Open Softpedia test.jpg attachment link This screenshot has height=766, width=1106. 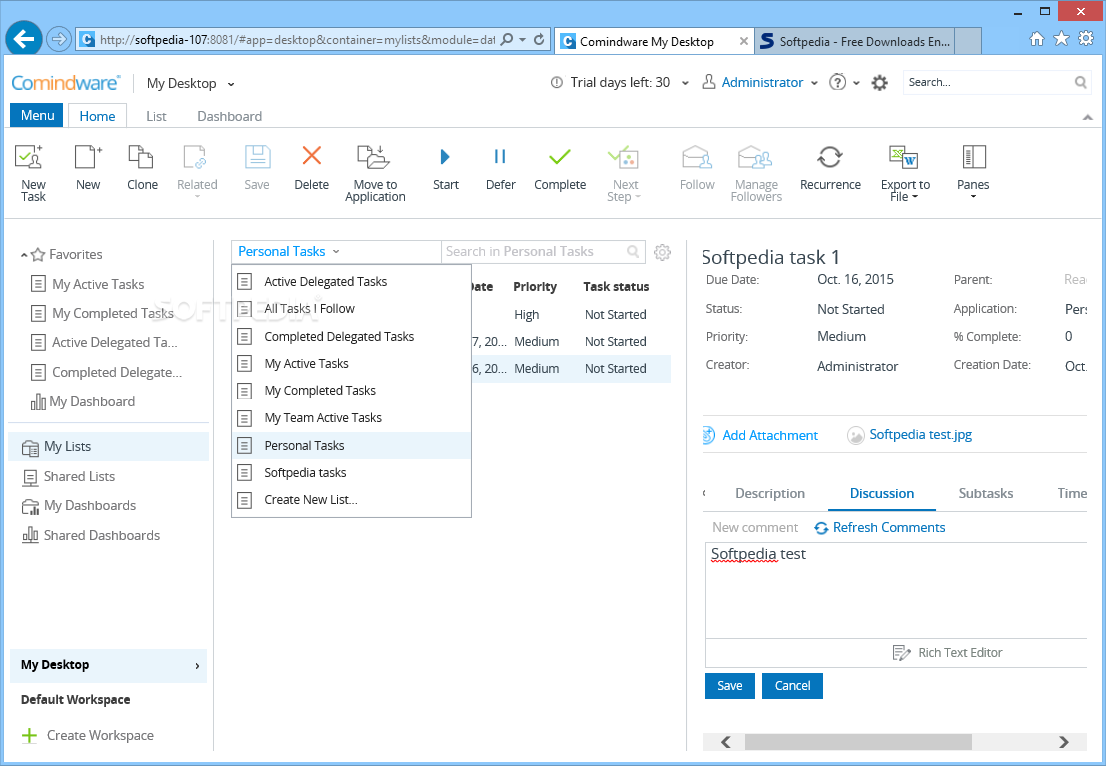point(920,434)
